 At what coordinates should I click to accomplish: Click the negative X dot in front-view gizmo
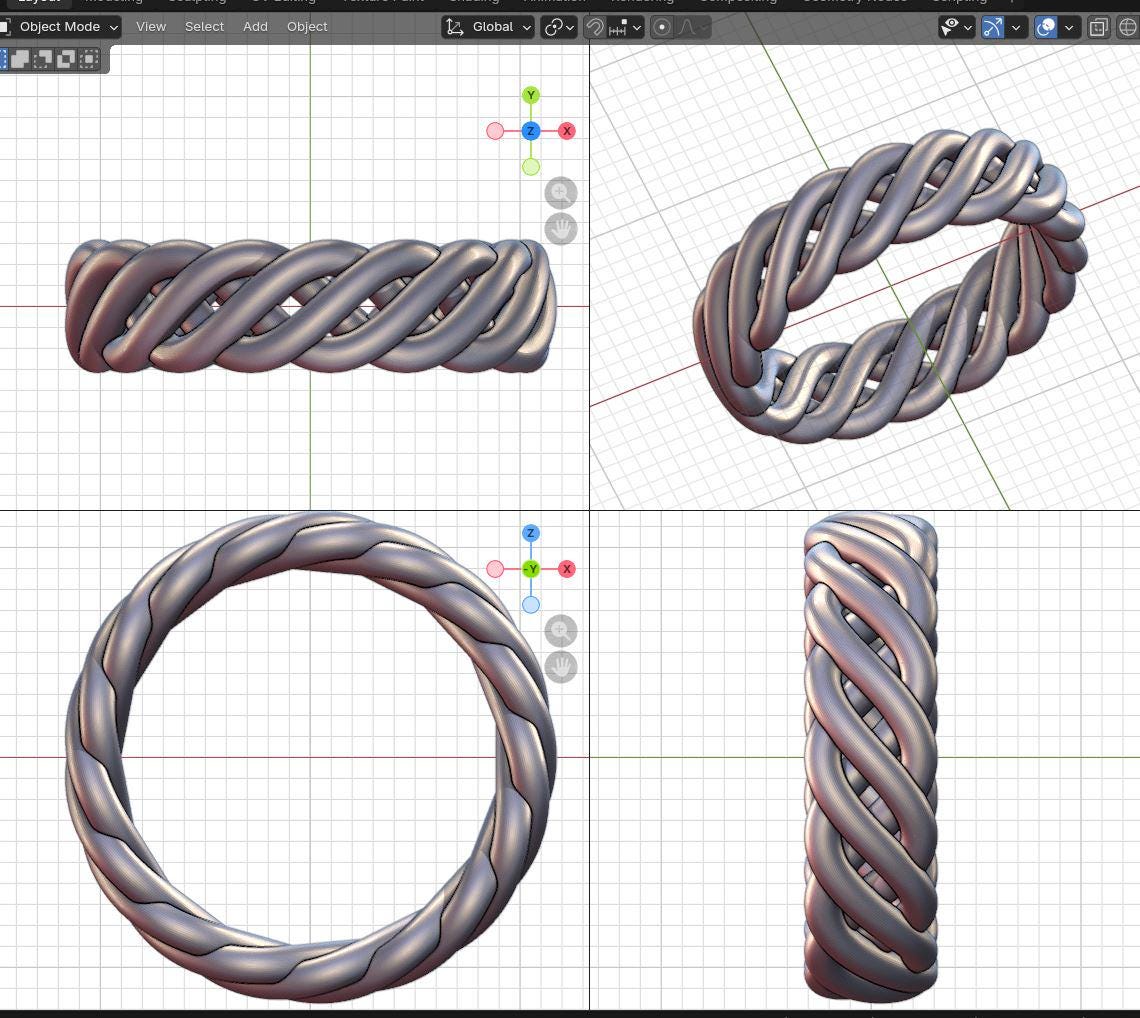[x=495, y=569]
